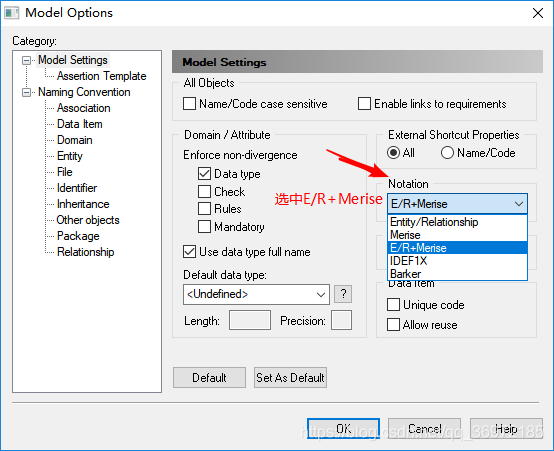Open Help for Model Options
554x451 pixels.
506,429
